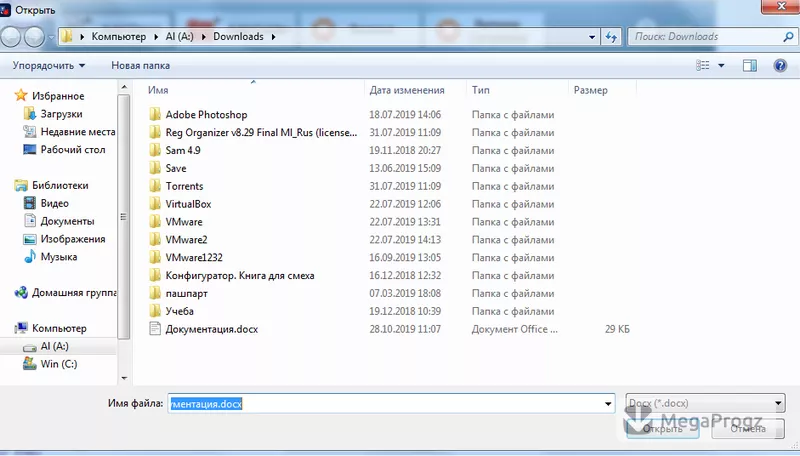Click the Документы library icon

coord(30,221)
